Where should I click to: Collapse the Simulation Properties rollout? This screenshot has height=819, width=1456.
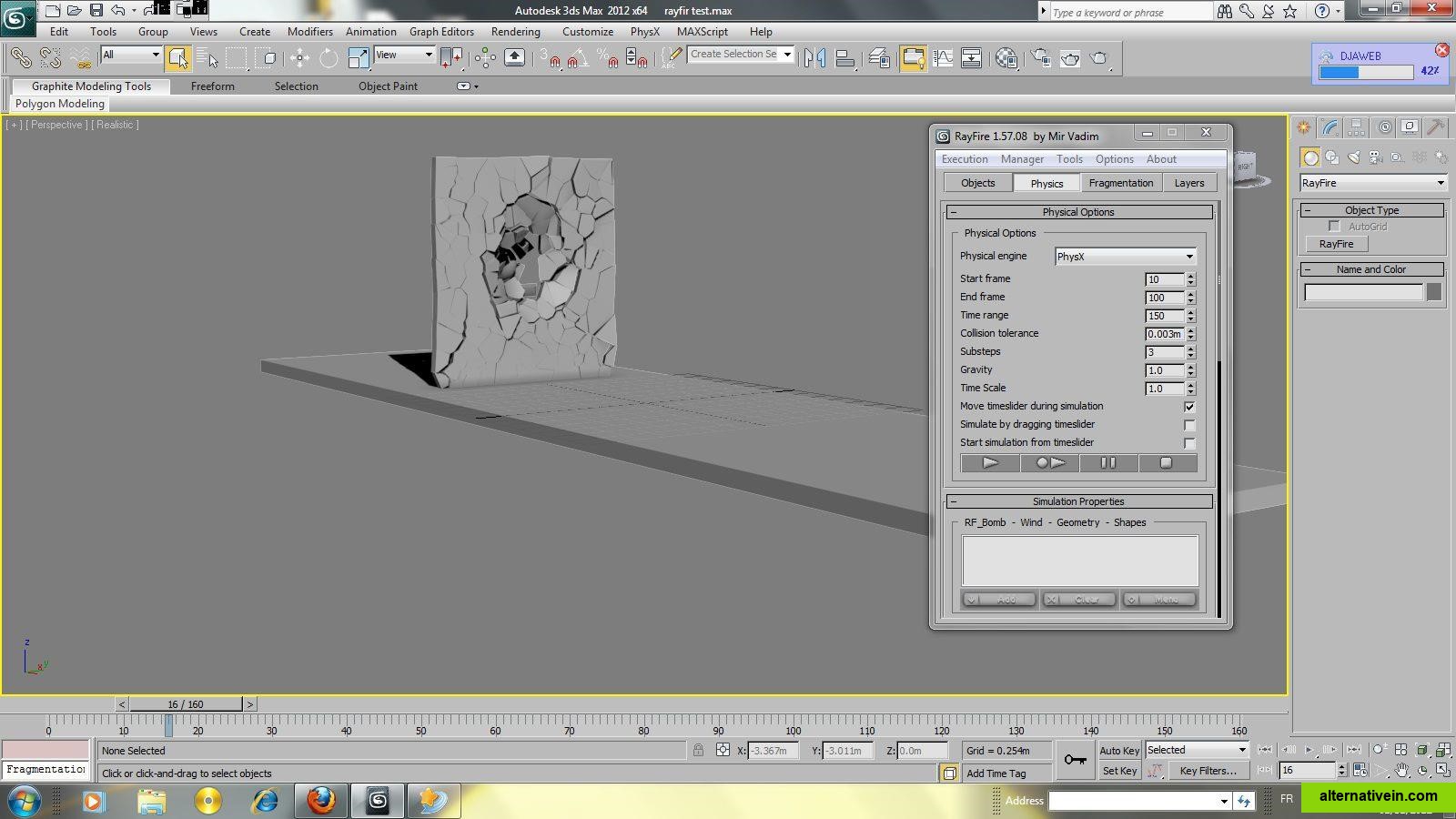pos(1079,501)
